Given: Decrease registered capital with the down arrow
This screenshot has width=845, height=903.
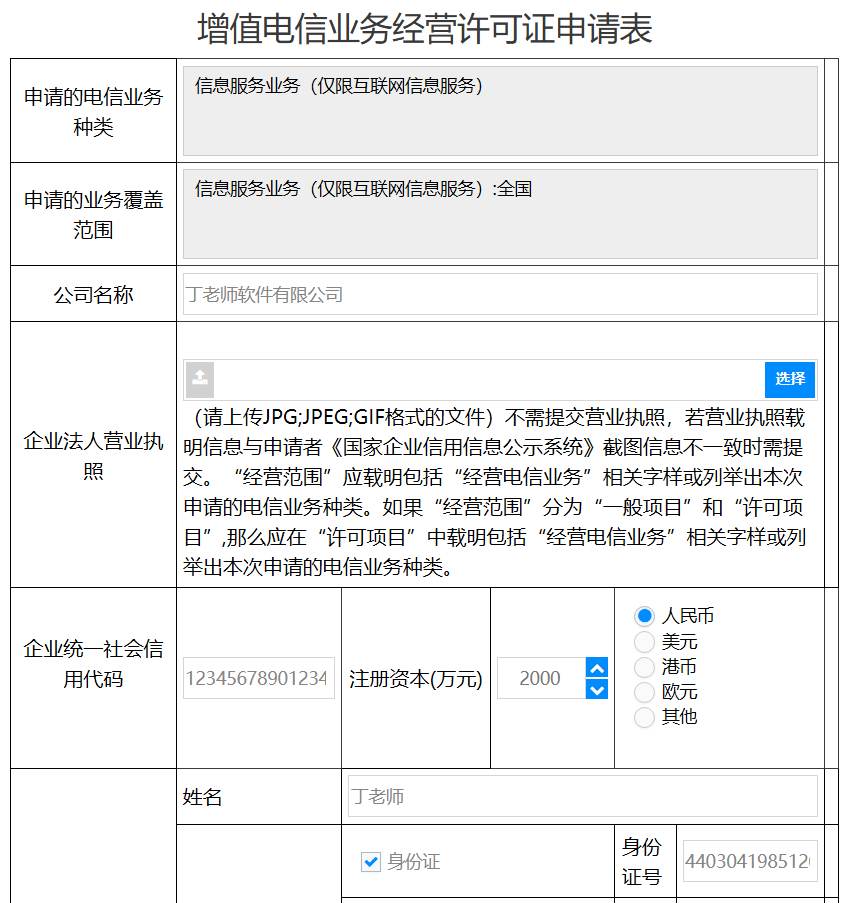Looking at the screenshot, I should pos(597,689).
